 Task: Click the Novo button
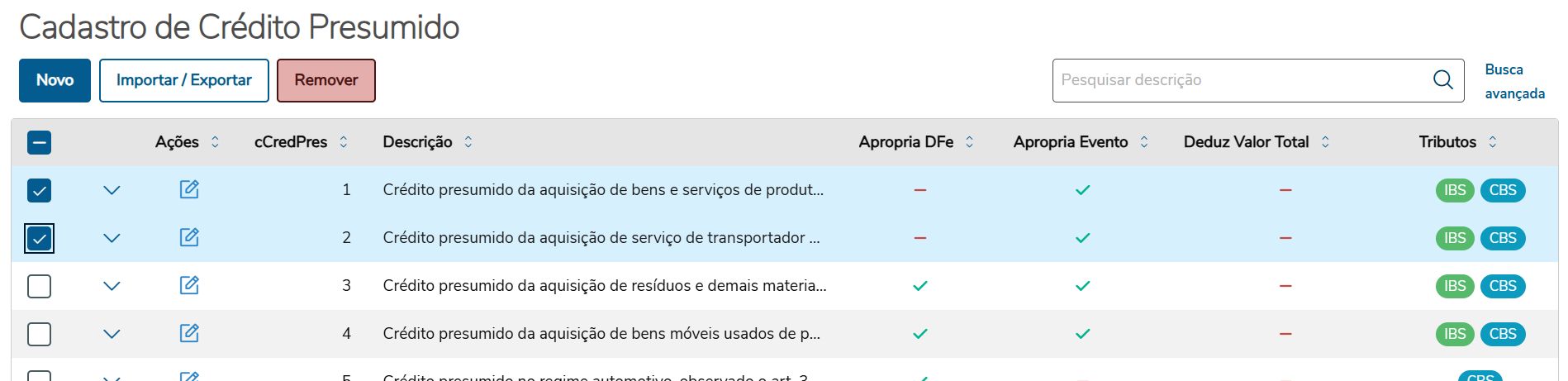(x=55, y=80)
